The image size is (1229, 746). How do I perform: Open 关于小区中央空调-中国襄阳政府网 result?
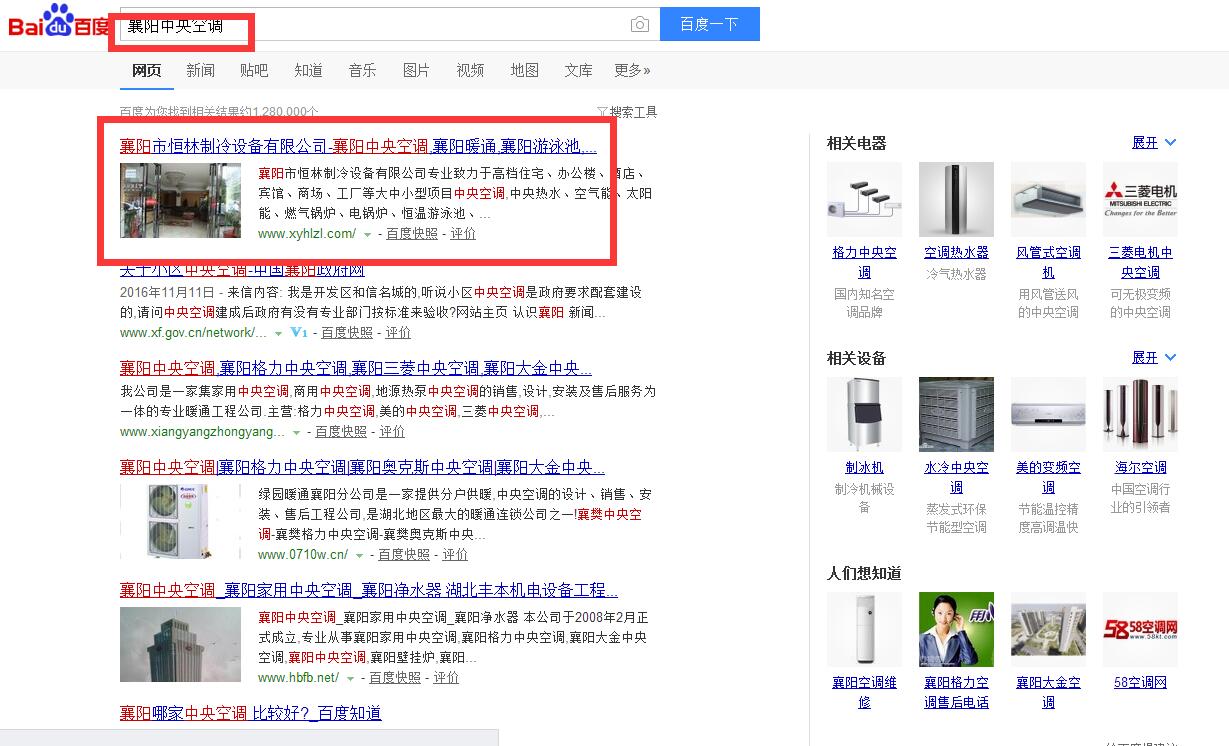point(242,271)
